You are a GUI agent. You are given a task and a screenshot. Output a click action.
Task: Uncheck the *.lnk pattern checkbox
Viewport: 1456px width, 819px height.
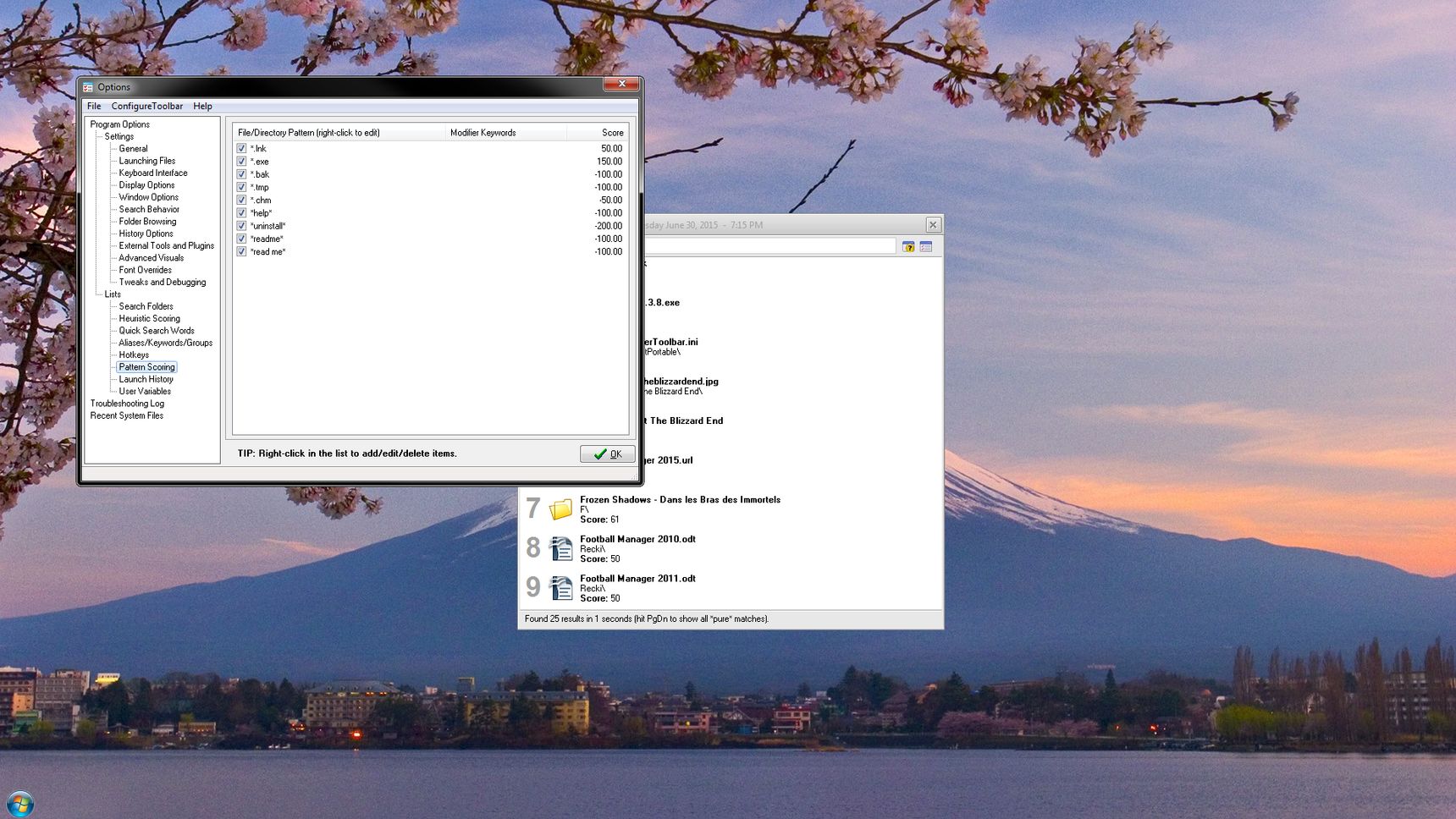coord(241,148)
